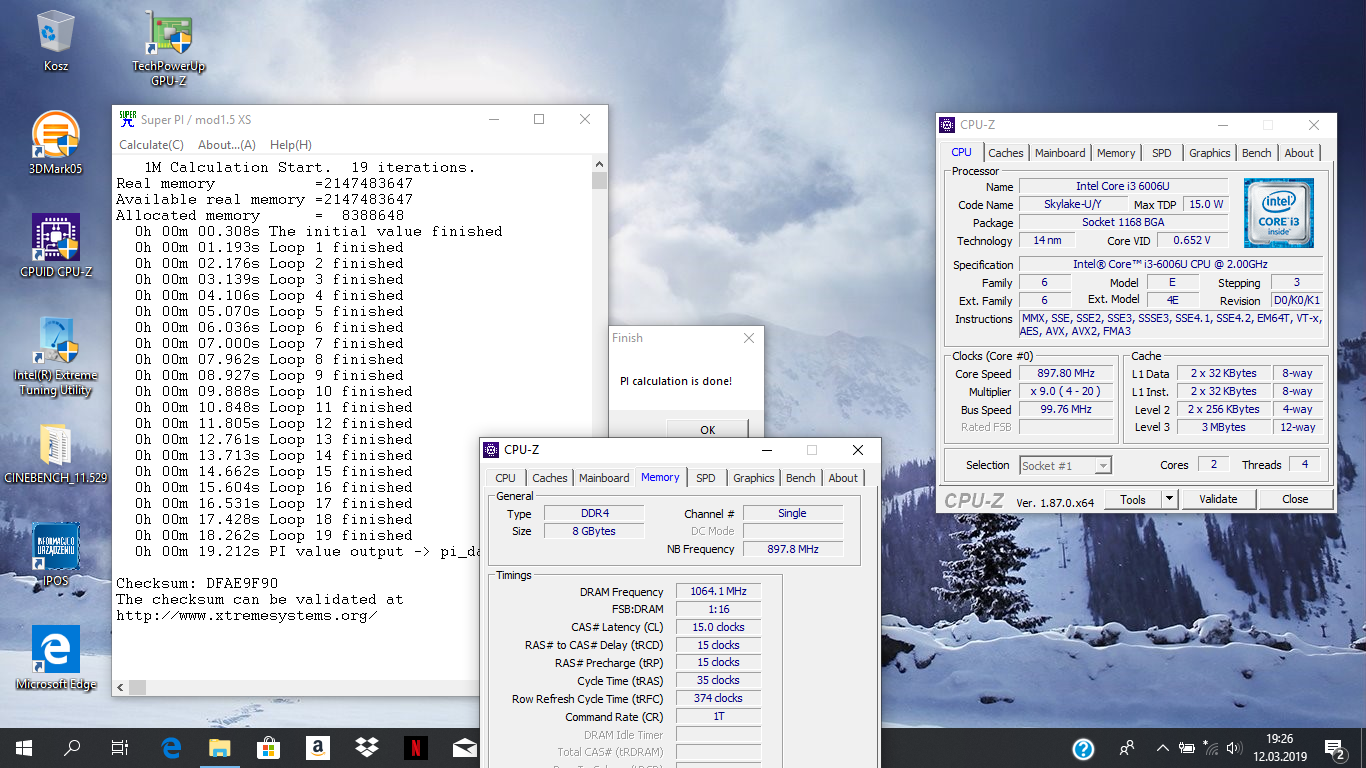The image size is (1366, 768).
Task: Open the Calculate(C) menu in Super PI
Action: (x=151, y=145)
